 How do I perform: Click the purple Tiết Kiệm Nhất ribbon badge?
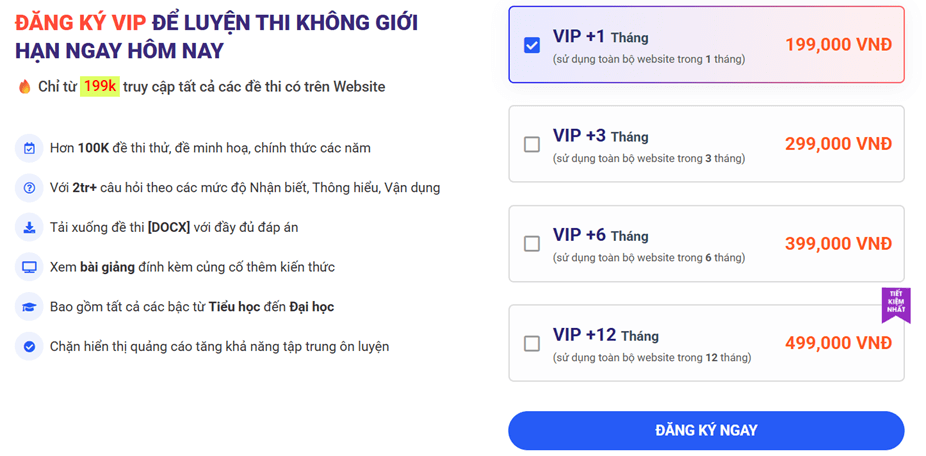(x=895, y=305)
